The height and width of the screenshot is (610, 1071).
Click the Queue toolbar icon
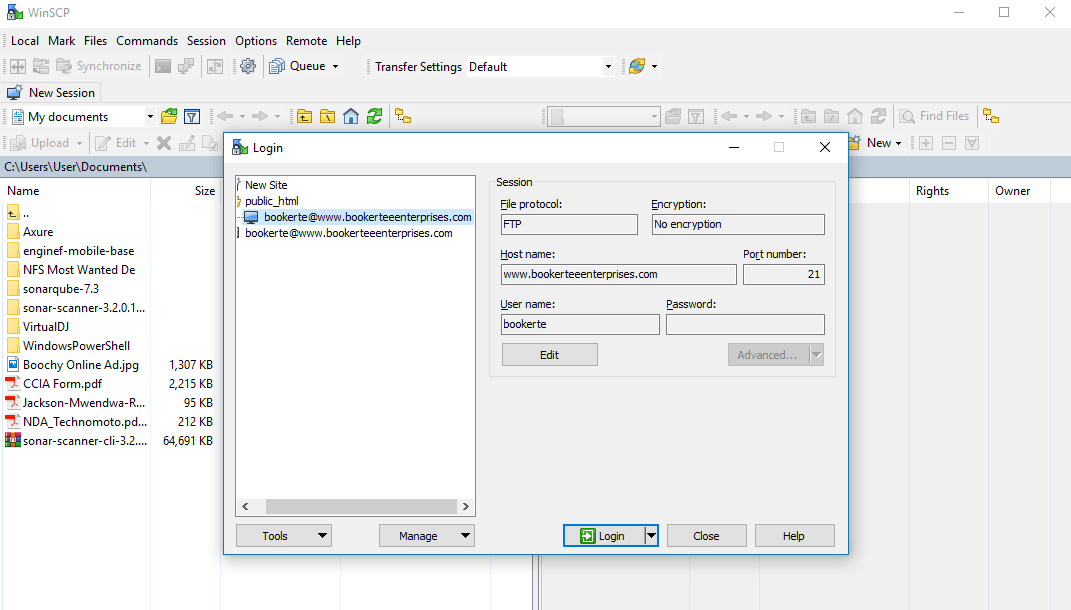(277, 66)
